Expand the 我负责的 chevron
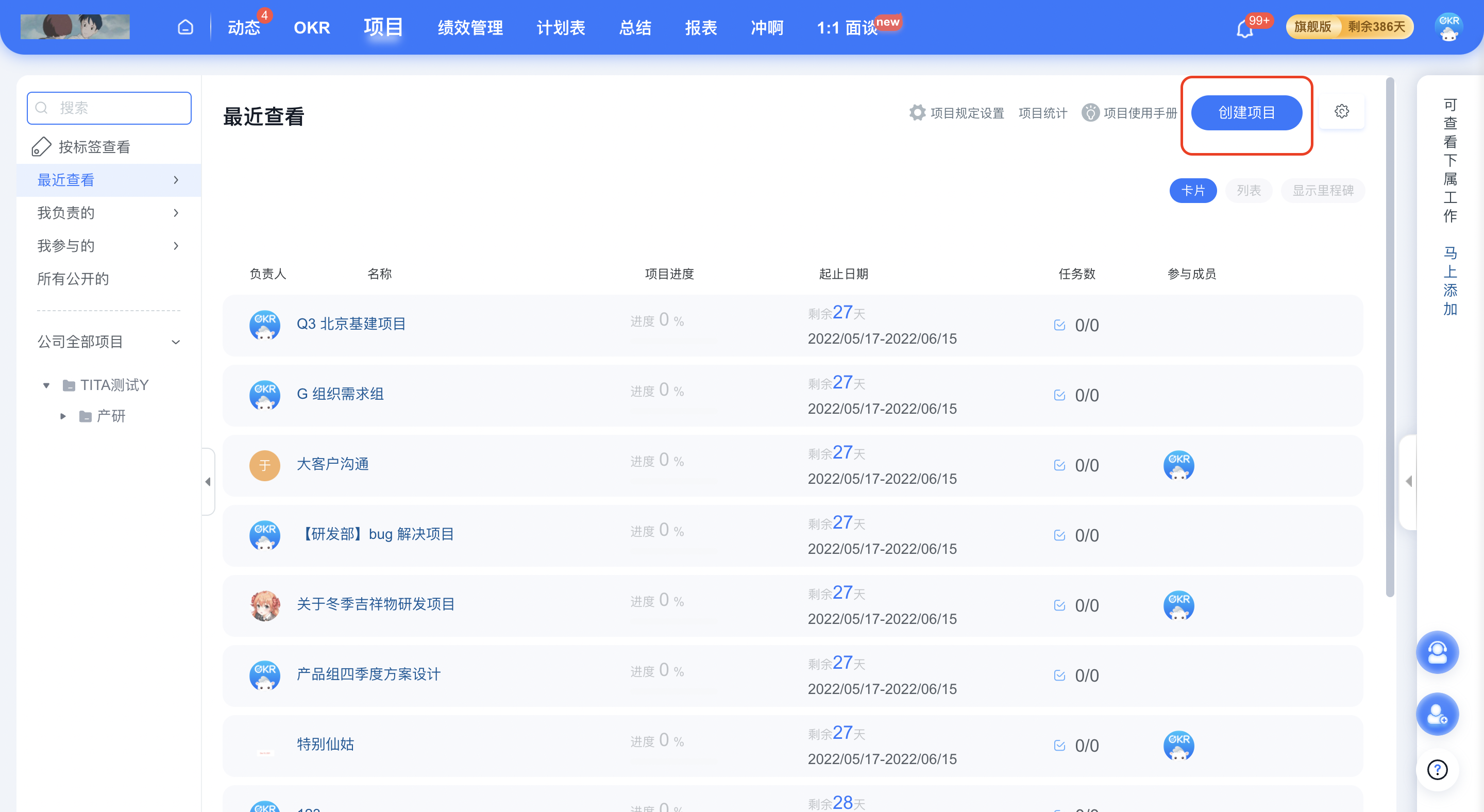 [x=176, y=213]
